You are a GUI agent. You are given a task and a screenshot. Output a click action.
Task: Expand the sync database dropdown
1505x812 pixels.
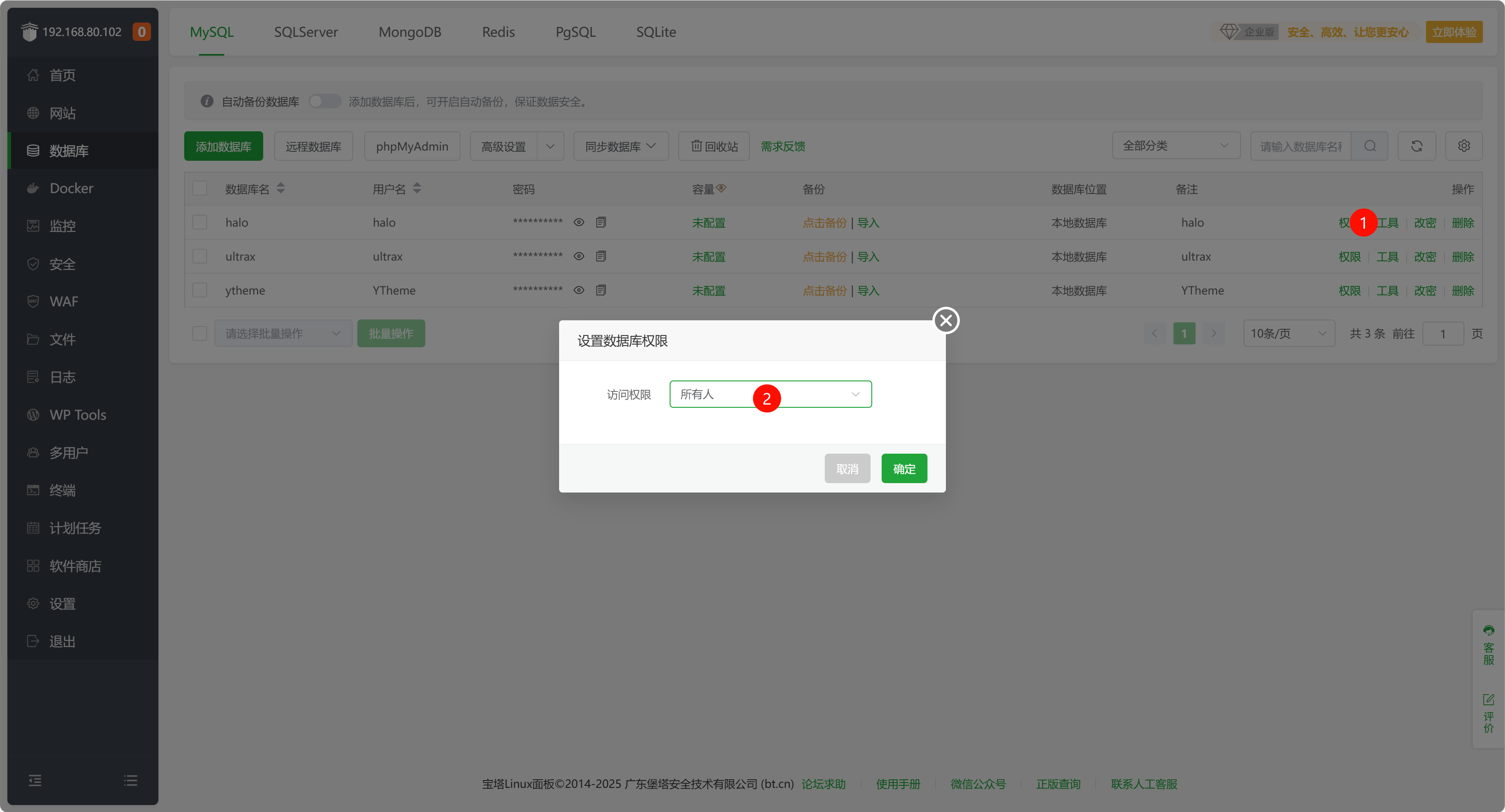click(621, 146)
